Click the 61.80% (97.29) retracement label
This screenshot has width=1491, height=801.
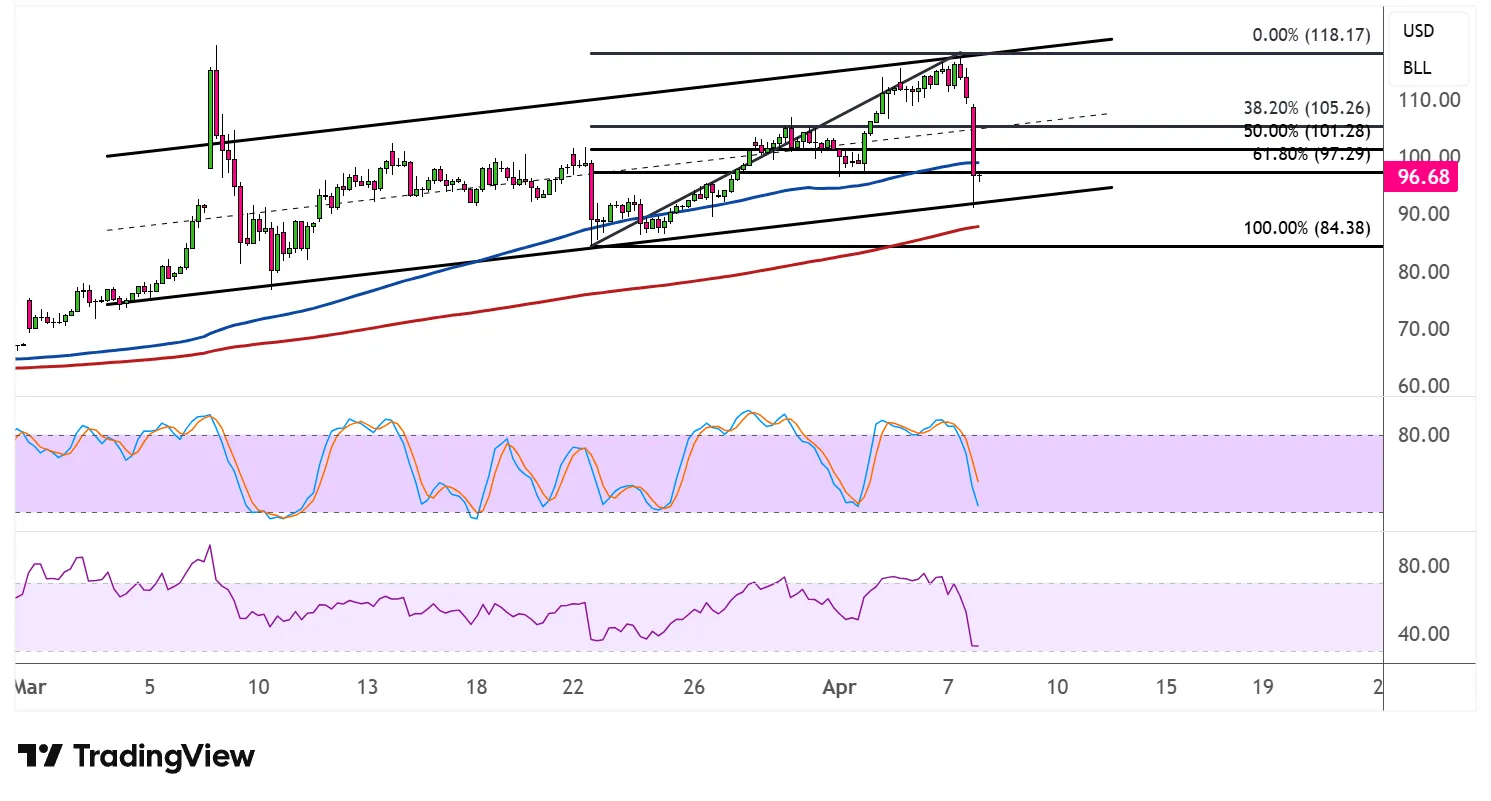click(x=1311, y=154)
